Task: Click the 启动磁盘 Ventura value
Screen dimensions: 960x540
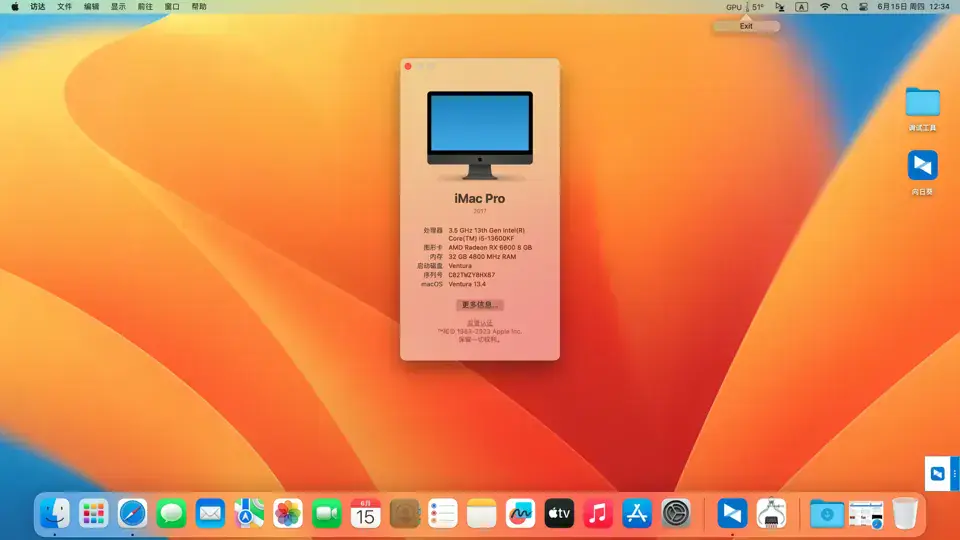Action: (460, 266)
